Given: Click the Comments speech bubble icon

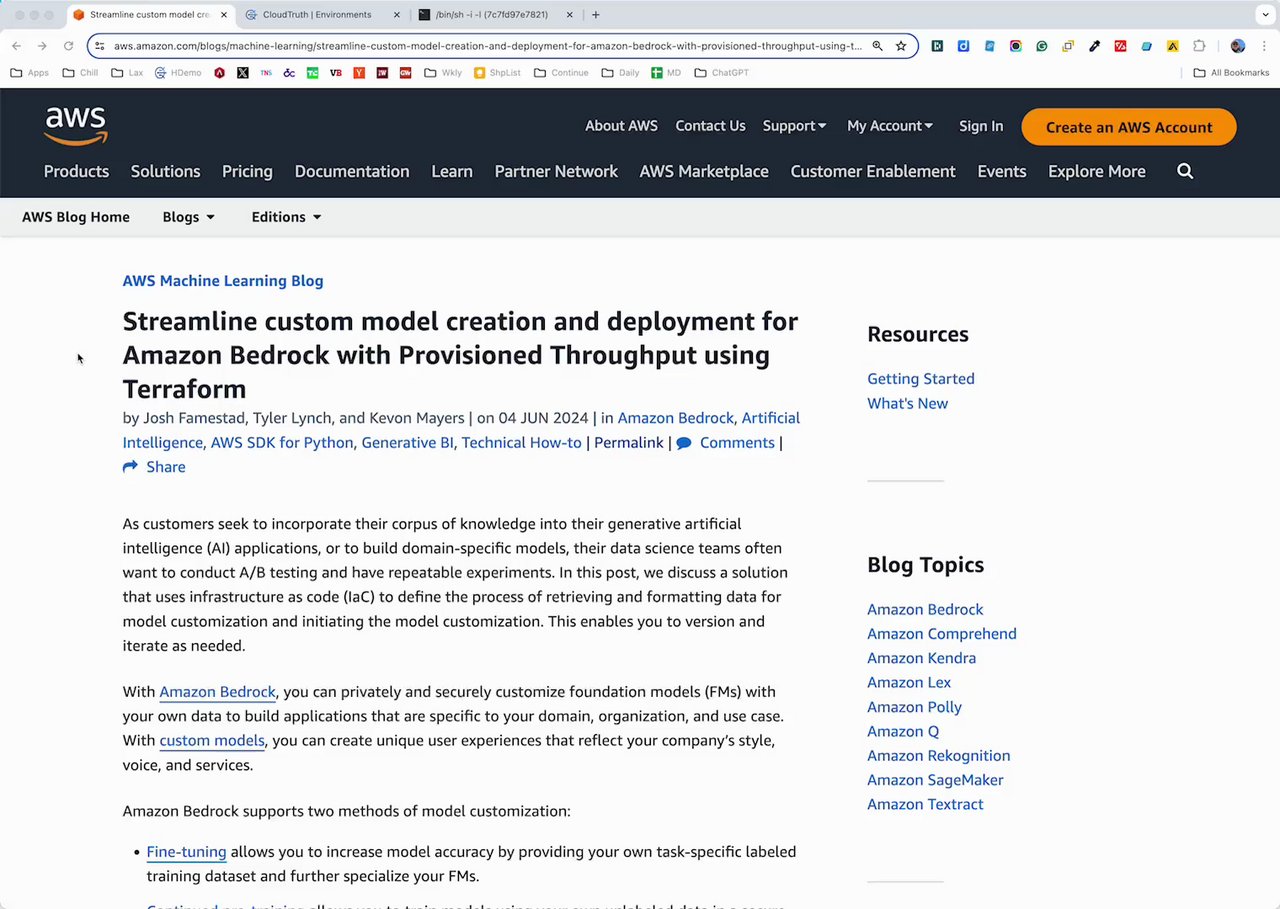Looking at the screenshot, I should (x=684, y=443).
